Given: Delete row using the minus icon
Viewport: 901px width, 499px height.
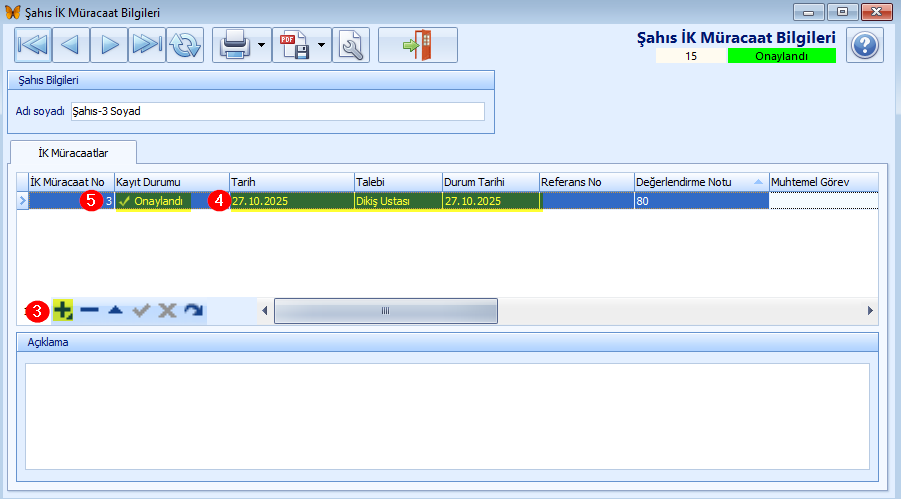Looking at the screenshot, I should (89, 311).
